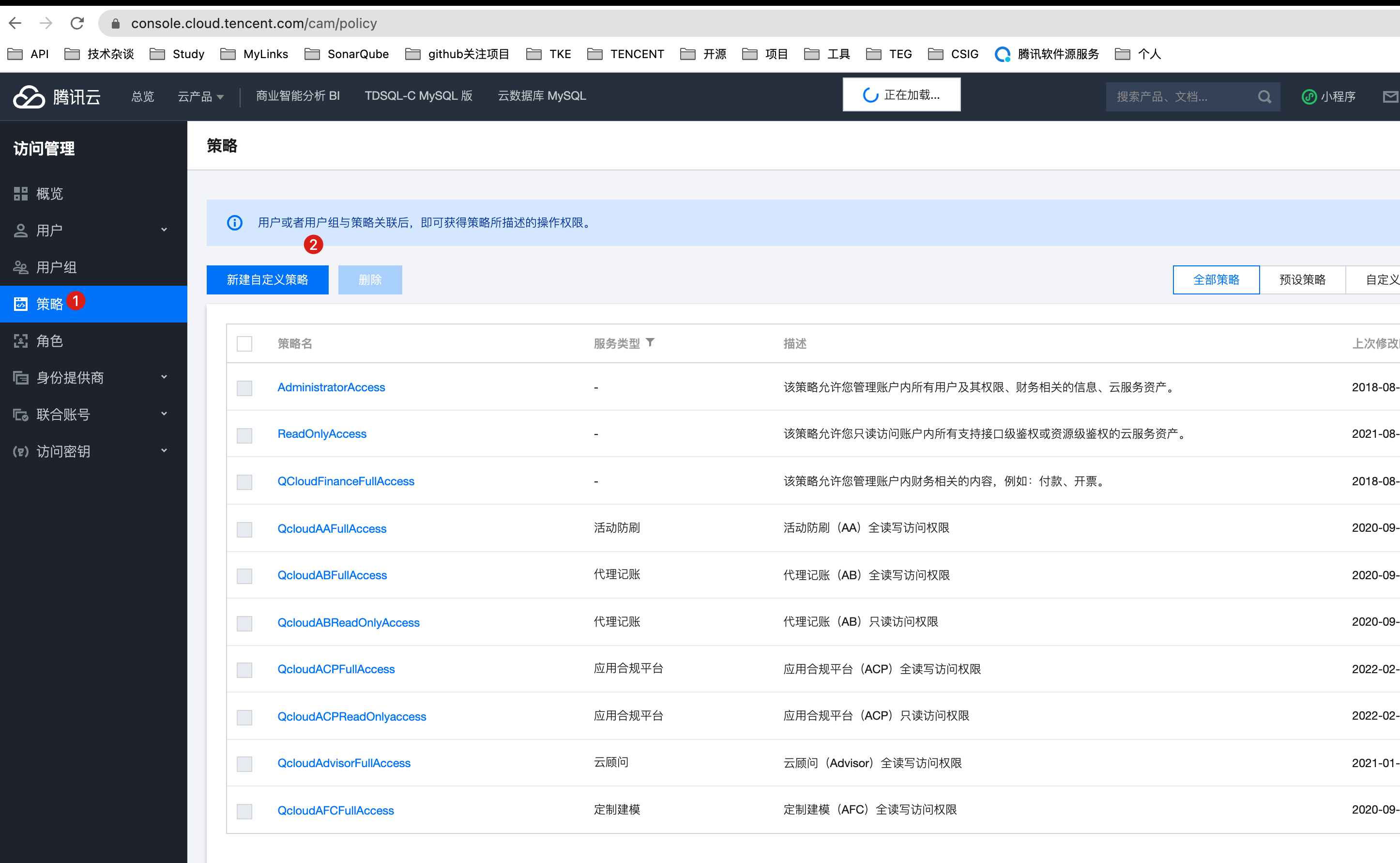The width and height of the screenshot is (1400, 863).
Task: Click the 新建自定义策略 button
Action: pos(267,280)
